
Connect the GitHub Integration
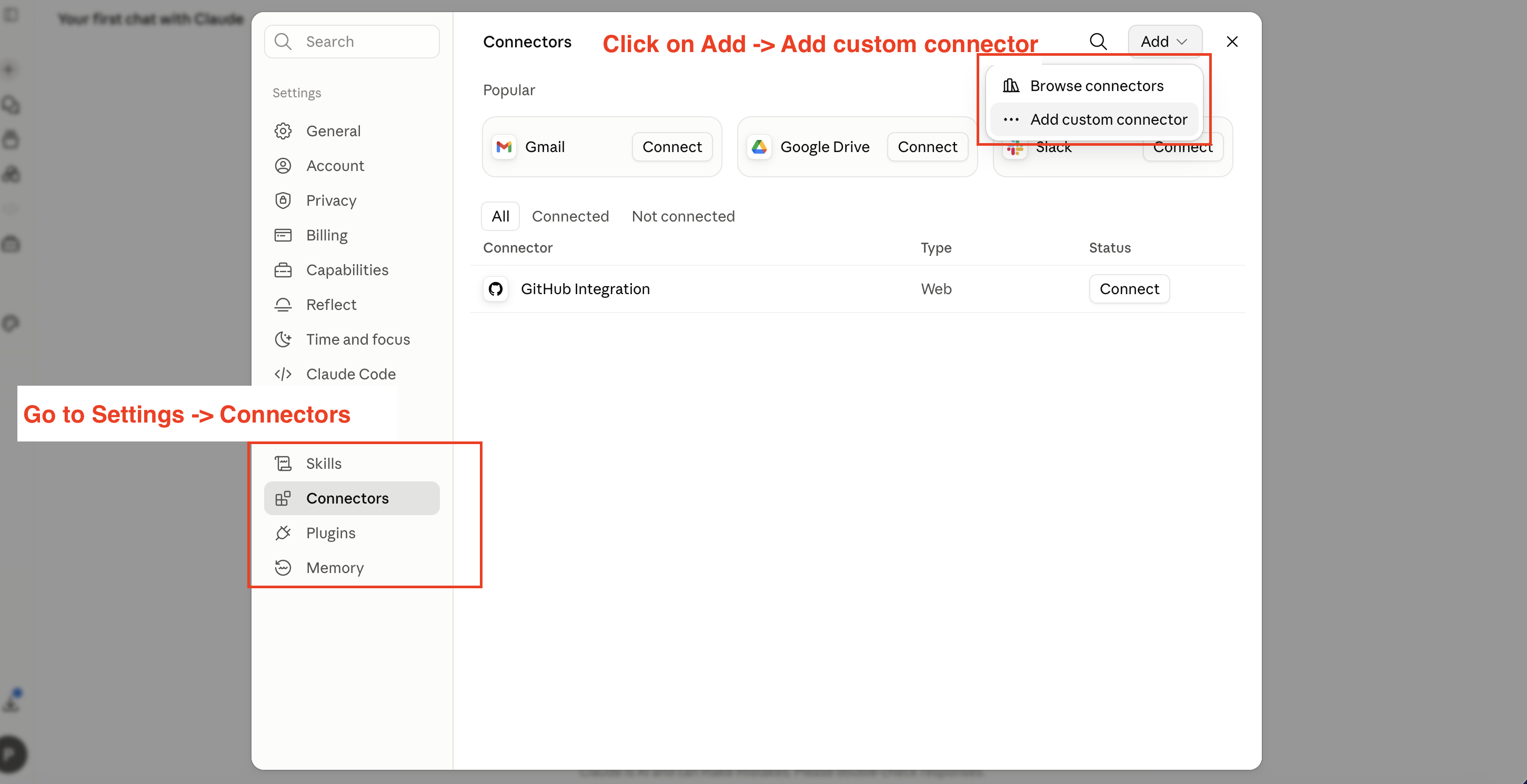(1129, 289)
